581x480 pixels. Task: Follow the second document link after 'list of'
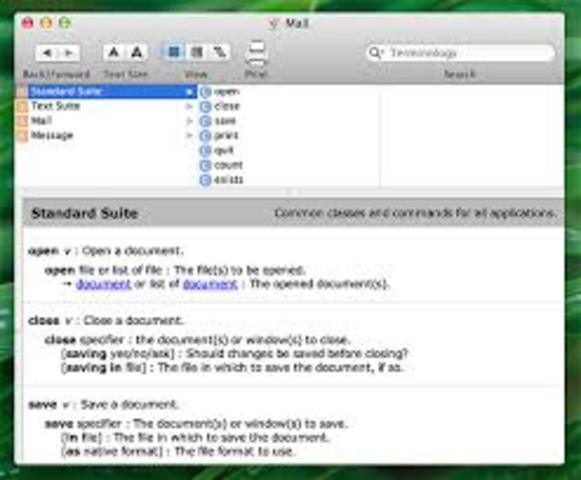[x=210, y=284]
